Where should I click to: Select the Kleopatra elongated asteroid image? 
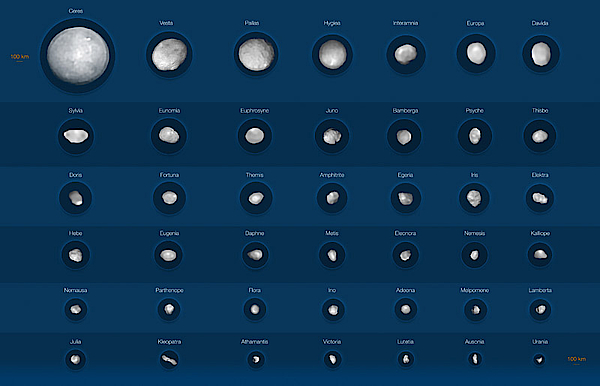pos(169,360)
